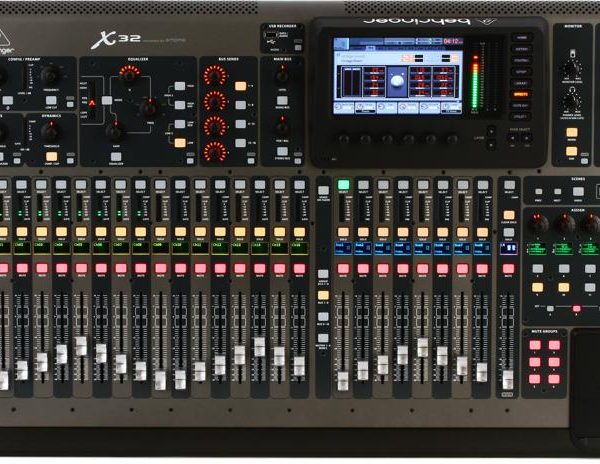Viewport: 600px width, 464px height.
Task: Select Bus Sends 13-16 button
Action: pyautogui.click(x=240, y=143)
